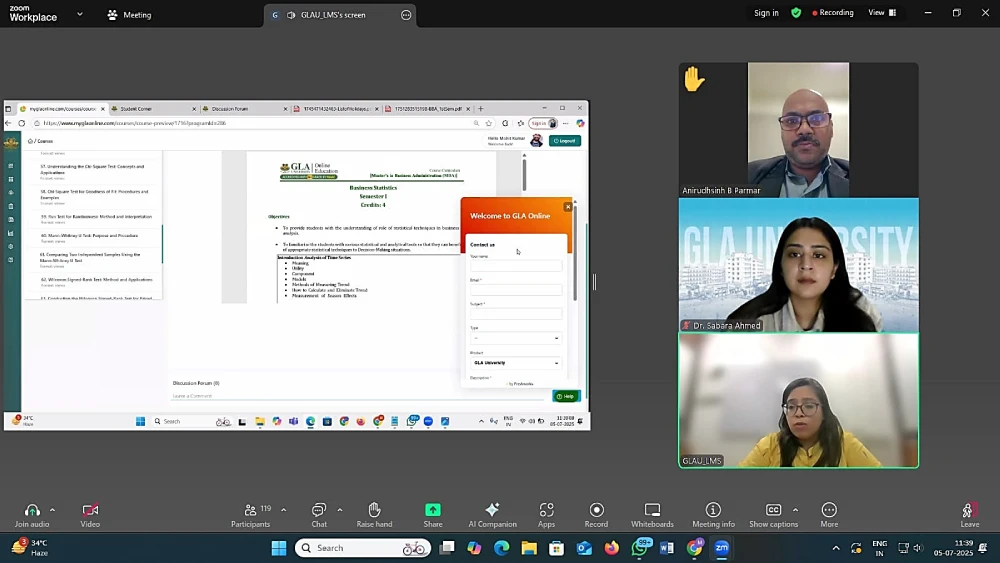Show Meeting info
Viewport: 1000px width, 563px height.
pyautogui.click(x=713, y=514)
